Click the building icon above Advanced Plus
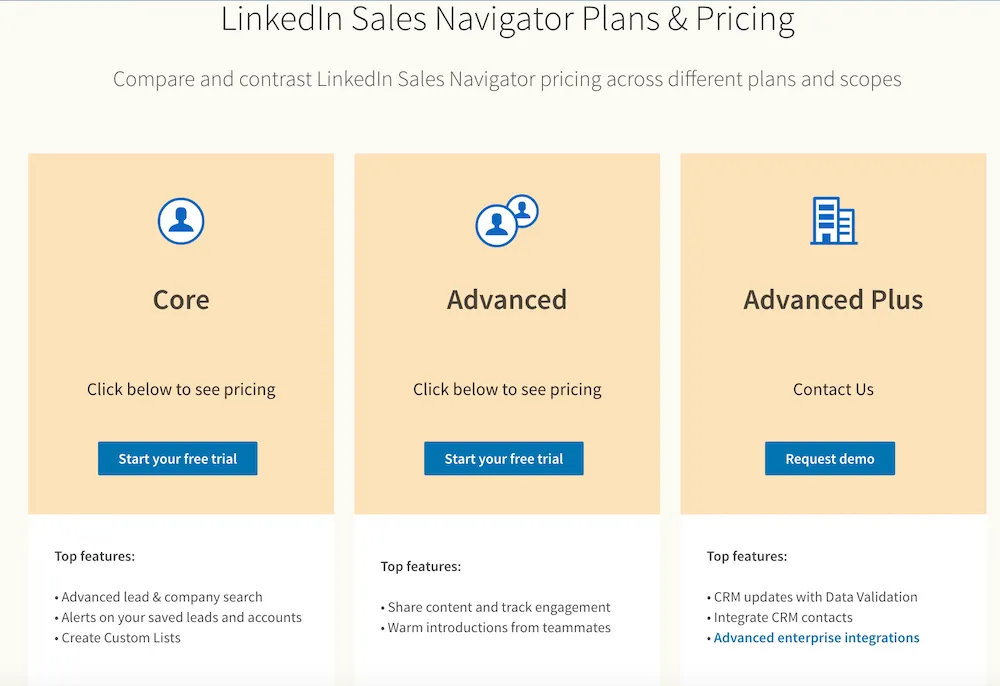The height and width of the screenshot is (686, 1000). coord(833,222)
